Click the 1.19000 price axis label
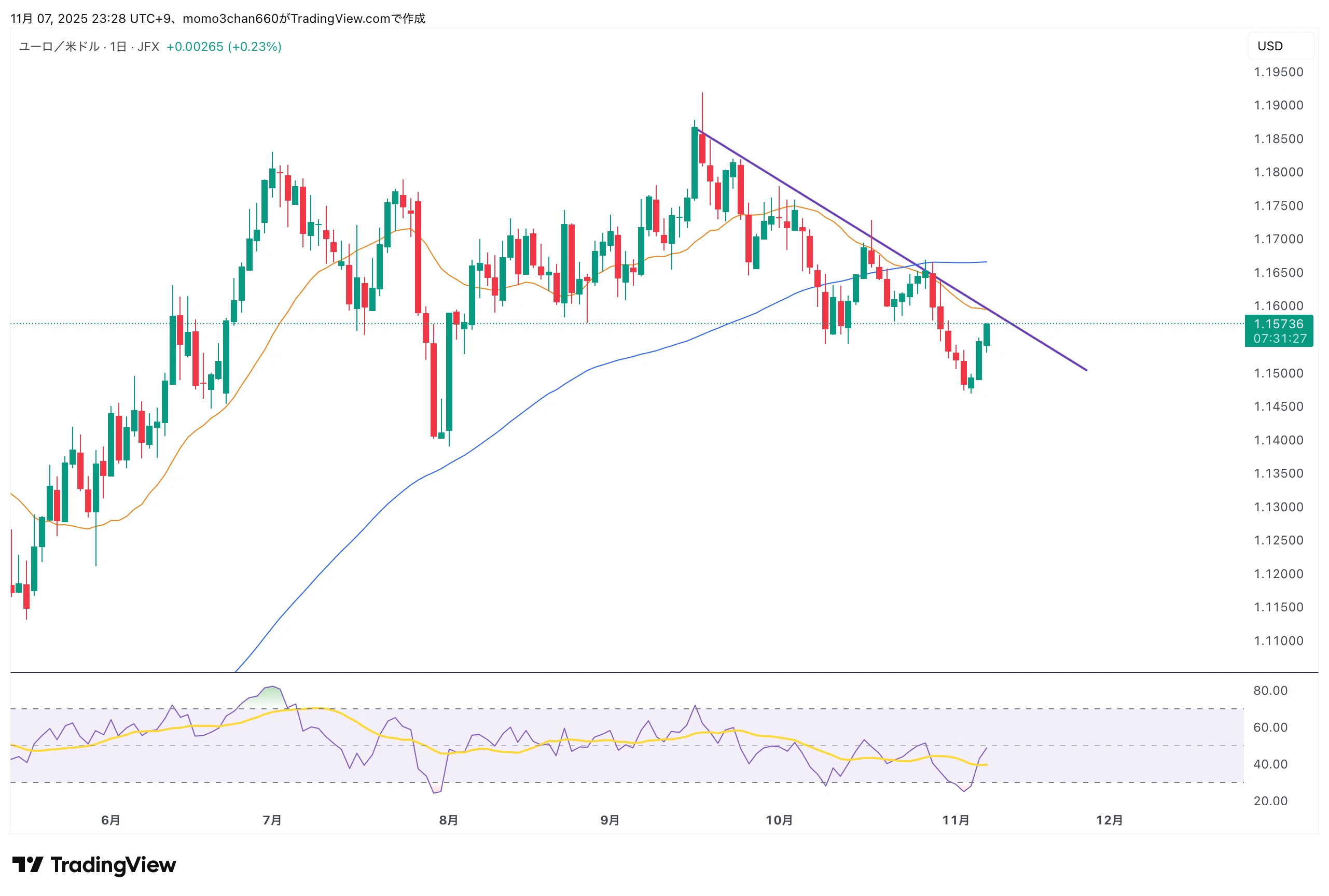 point(1279,105)
